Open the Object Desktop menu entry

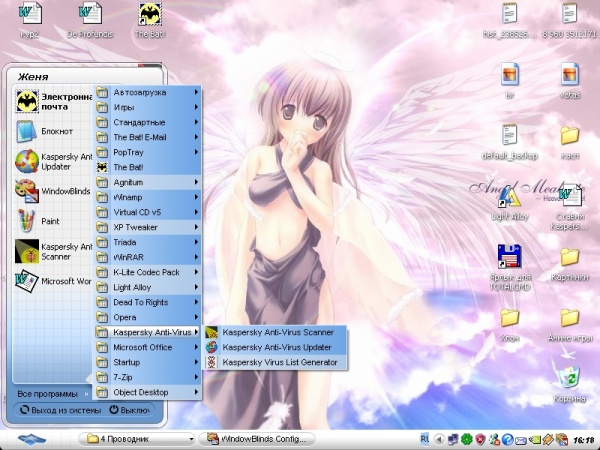148,392
